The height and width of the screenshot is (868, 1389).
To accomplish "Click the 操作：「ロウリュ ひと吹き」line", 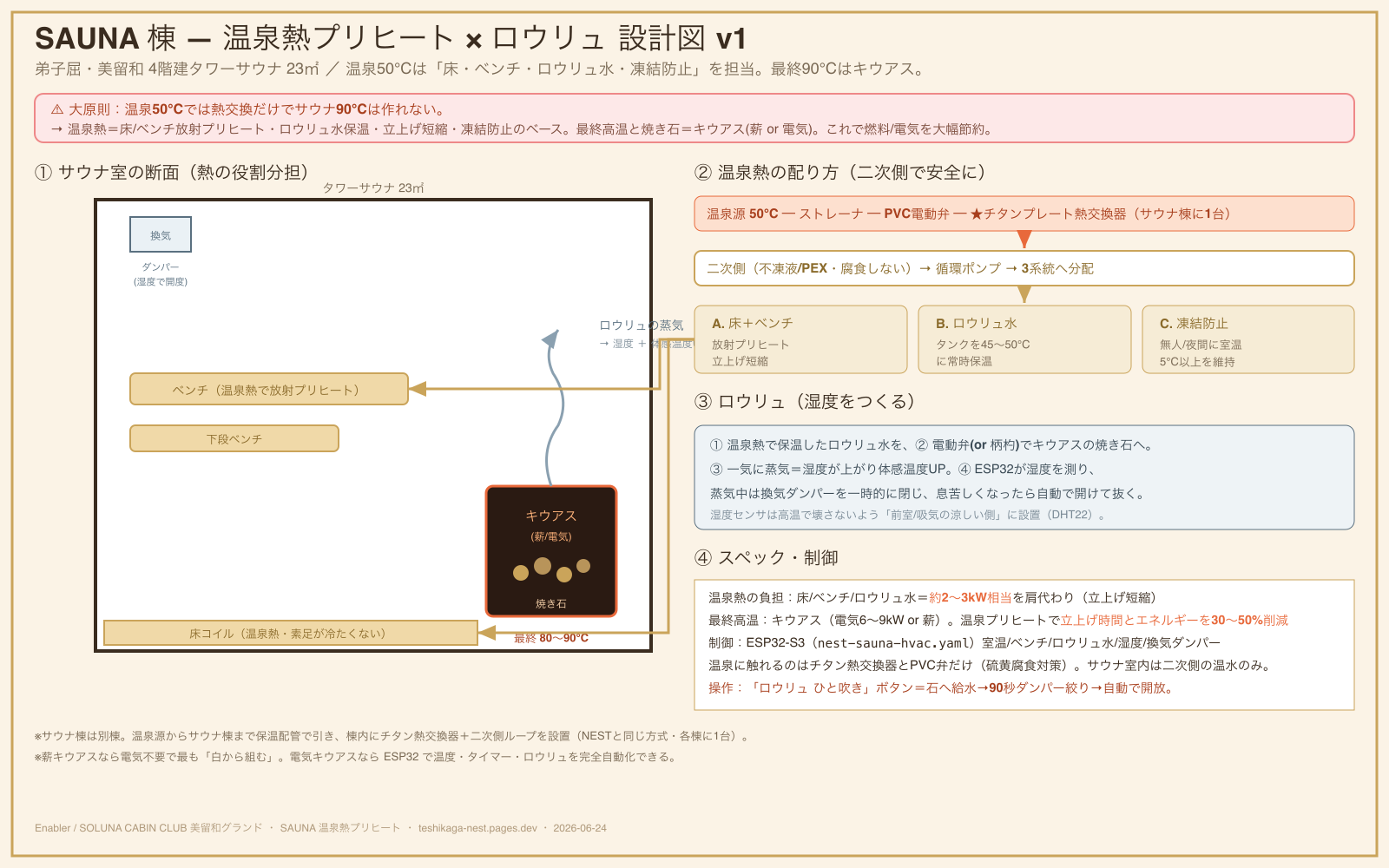I will (x=943, y=687).
